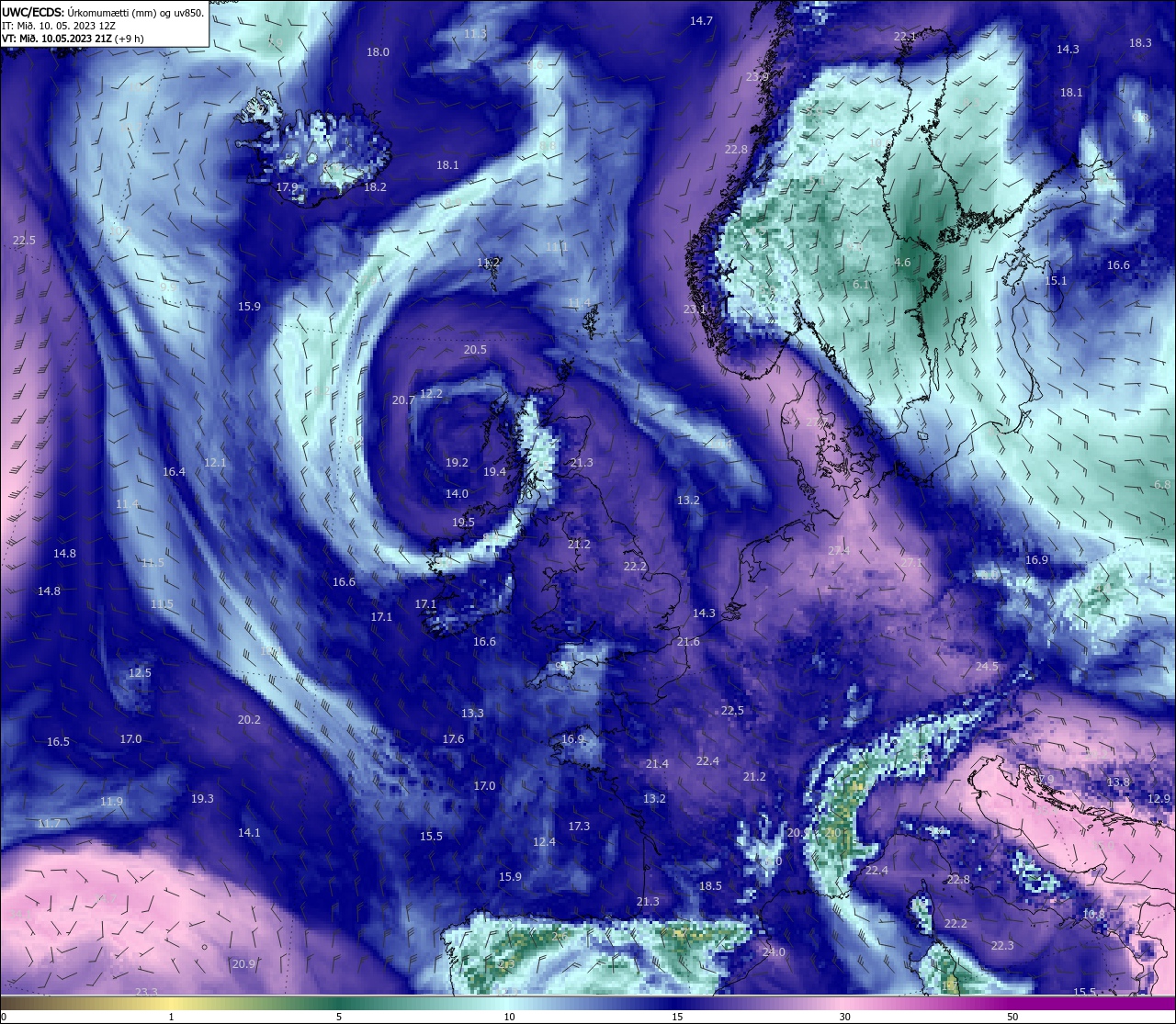Click the map value '20.5'
The width and height of the screenshot is (1176, 1024).
click(475, 350)
